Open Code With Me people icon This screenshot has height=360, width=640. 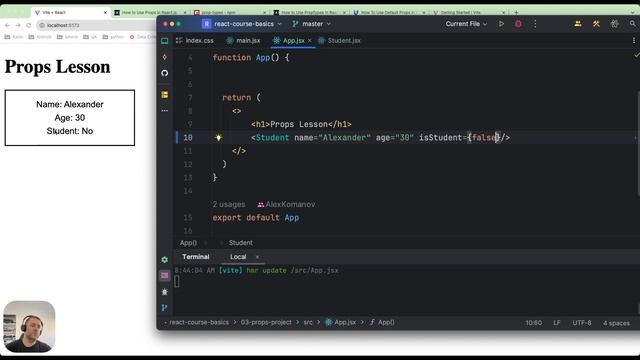coord(578,24)
